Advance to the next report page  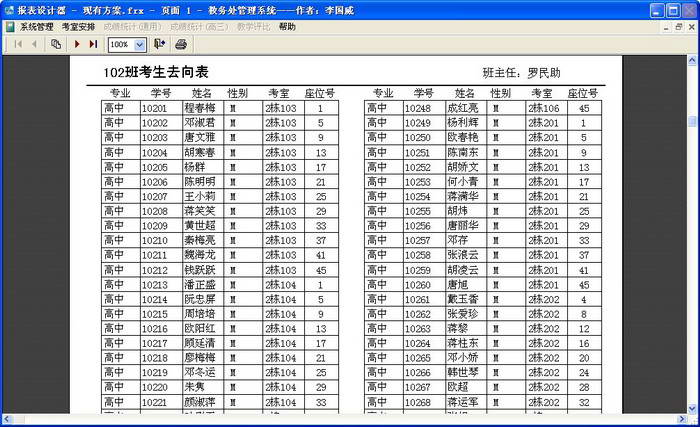point(77,44)
